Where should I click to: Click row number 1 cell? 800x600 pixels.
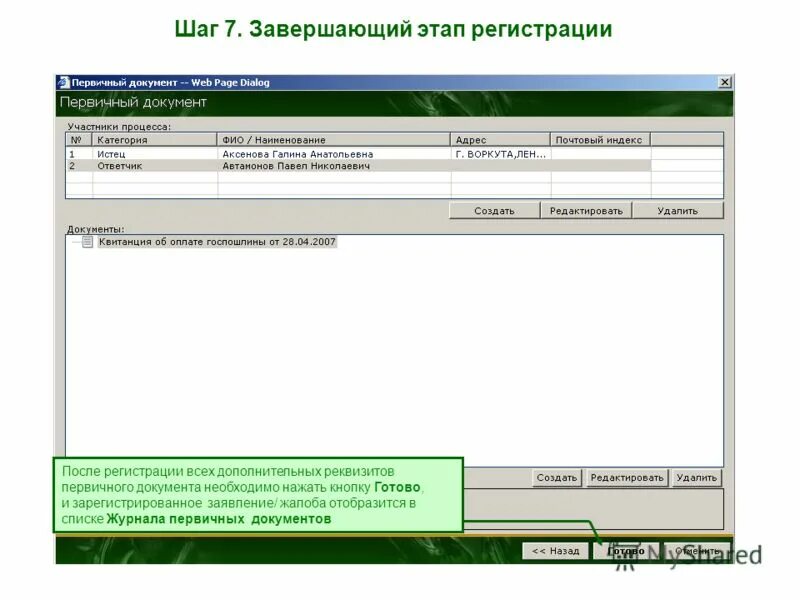coord(79,154)
